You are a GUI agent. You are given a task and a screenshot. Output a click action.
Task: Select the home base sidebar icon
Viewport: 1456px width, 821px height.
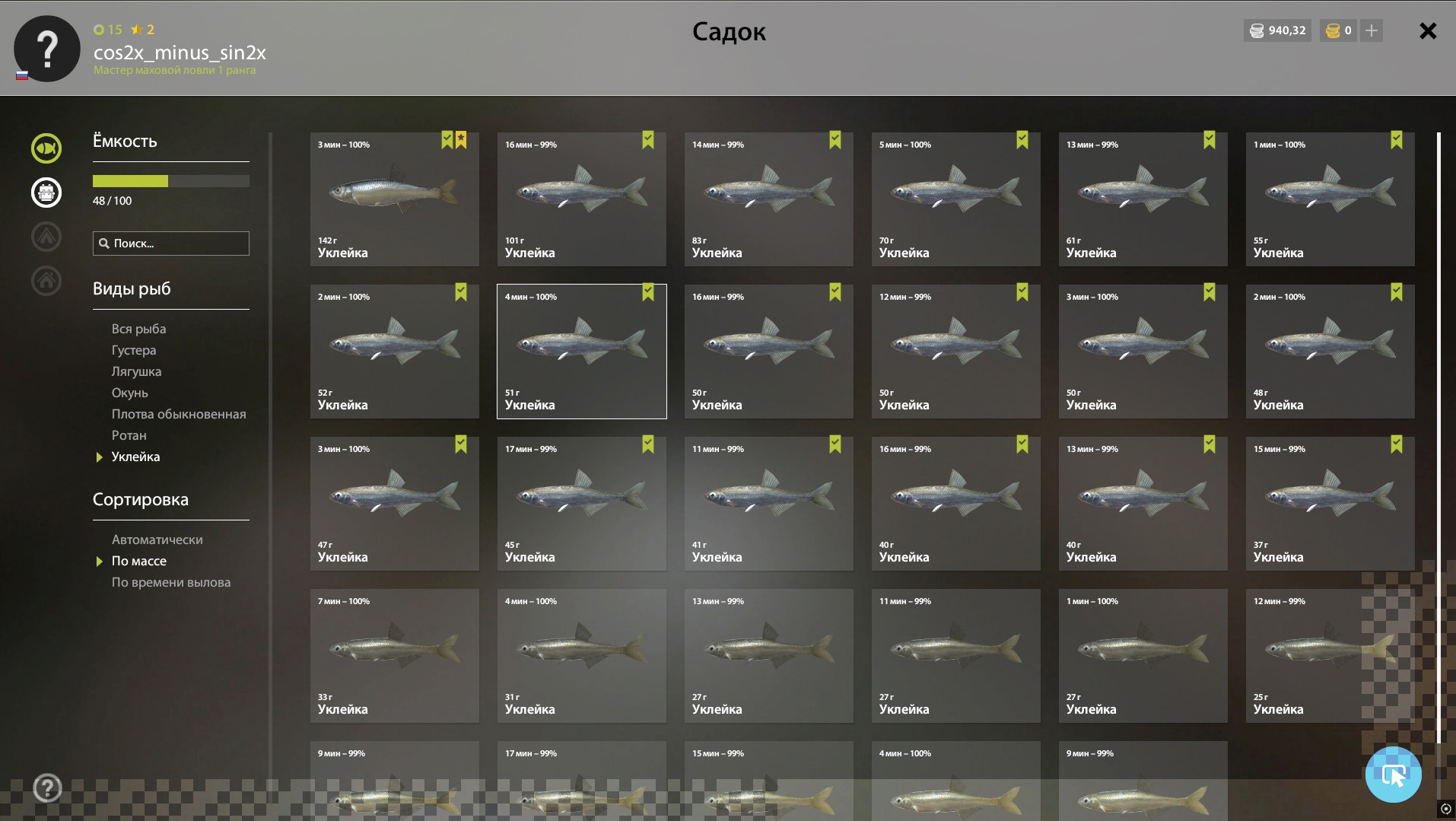coord(46,281)
